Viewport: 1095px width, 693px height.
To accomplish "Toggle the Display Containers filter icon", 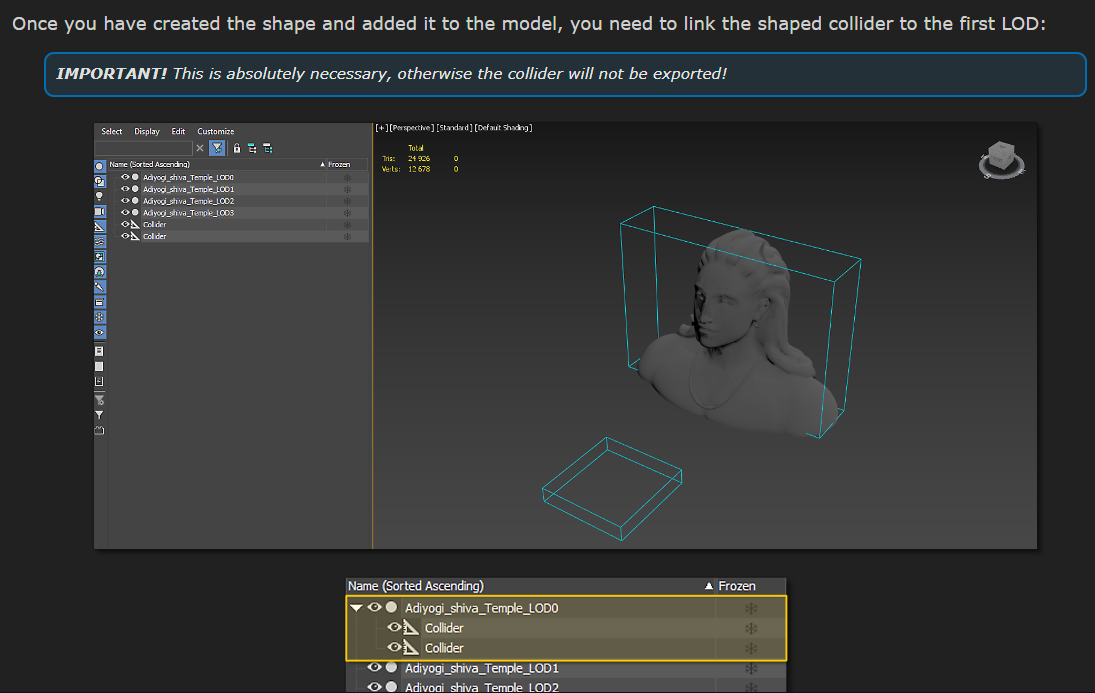I will pyautogui.click(x=99, y=302).
